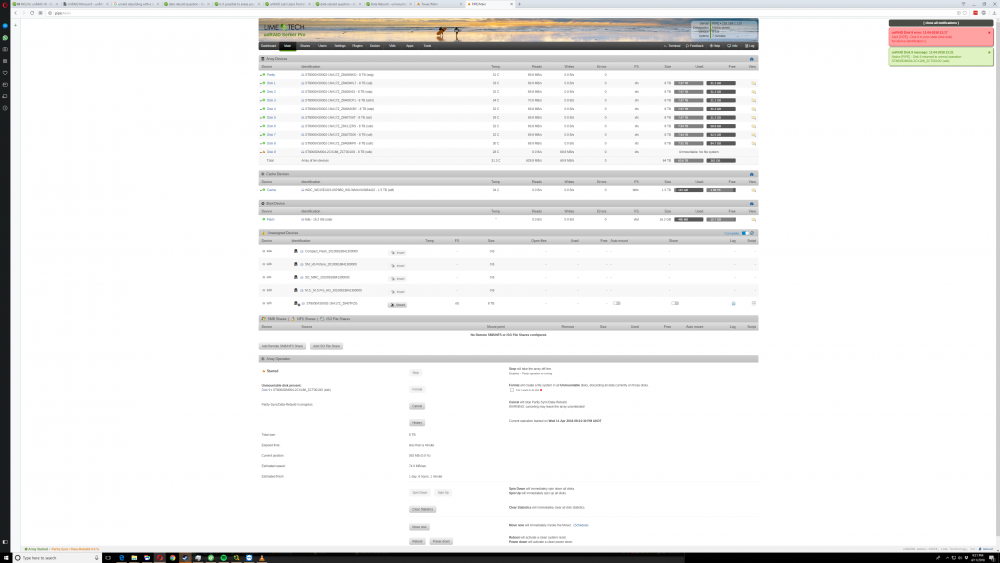Open the Disk 9 device link
The width and height of the screenshot is (1000, 563).
pos(271,152)
